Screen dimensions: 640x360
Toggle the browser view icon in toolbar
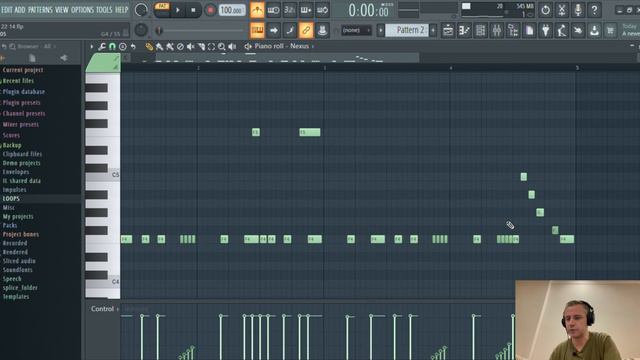[x=513, y=30]
